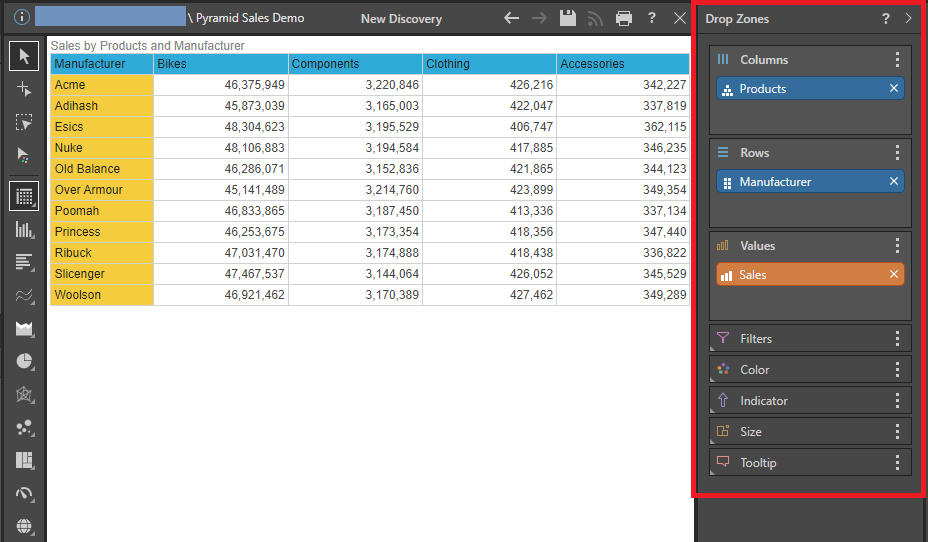Open Drop Zones help question mark

[x=886, y=18]
